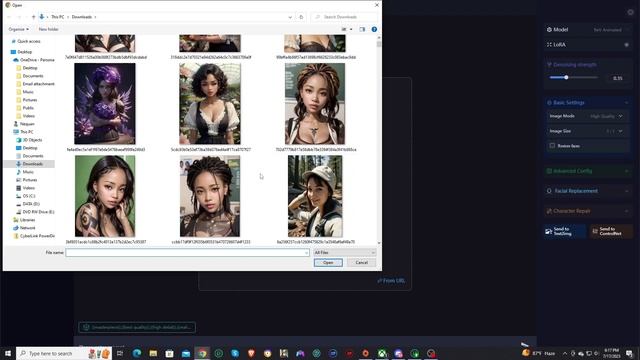640x360 pixels.
Task: Click the Send to ControlNet button
Action: coord(611,231)
